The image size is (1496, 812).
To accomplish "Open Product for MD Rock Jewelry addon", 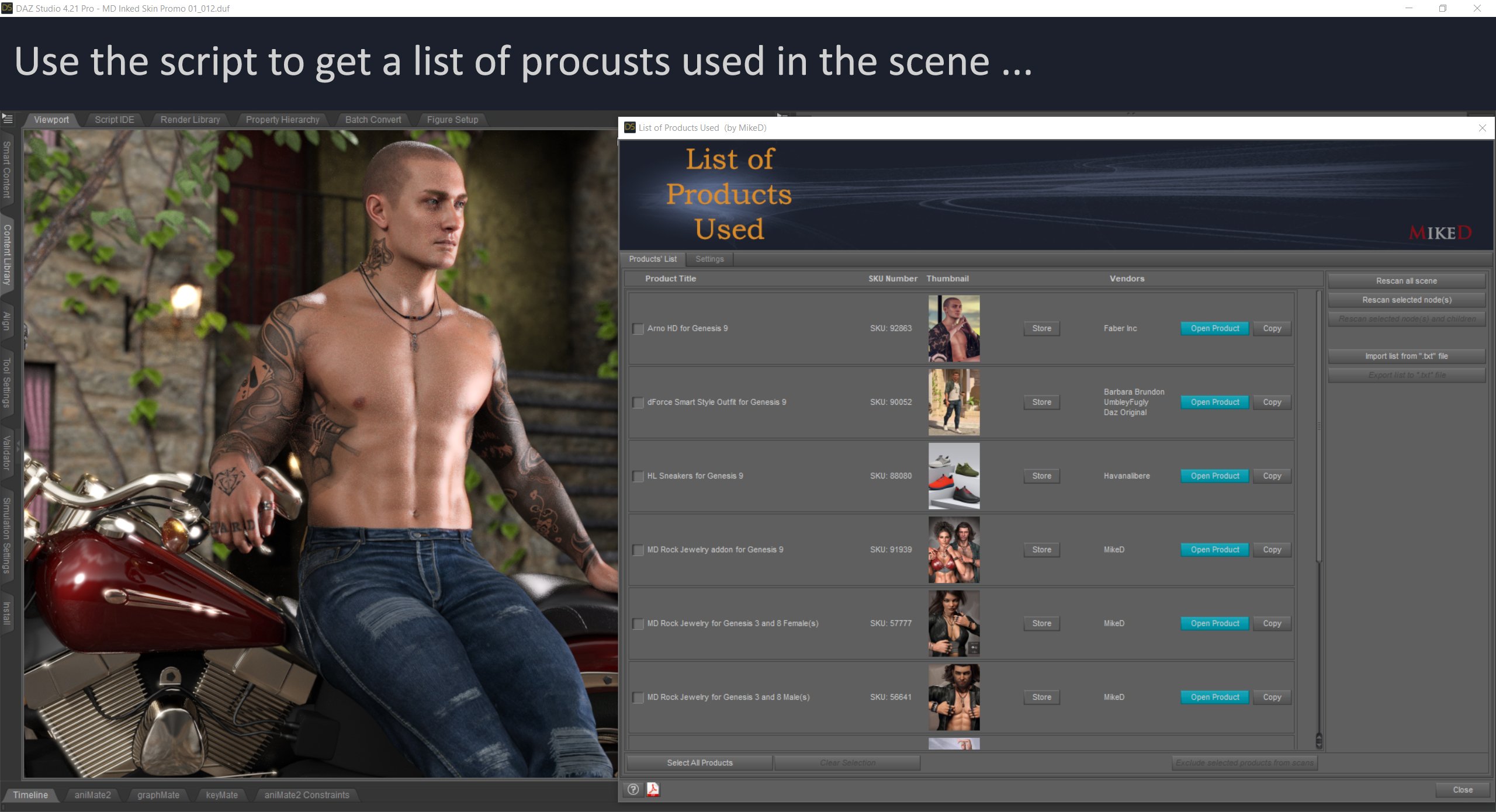I will (x=1214, y=549).
